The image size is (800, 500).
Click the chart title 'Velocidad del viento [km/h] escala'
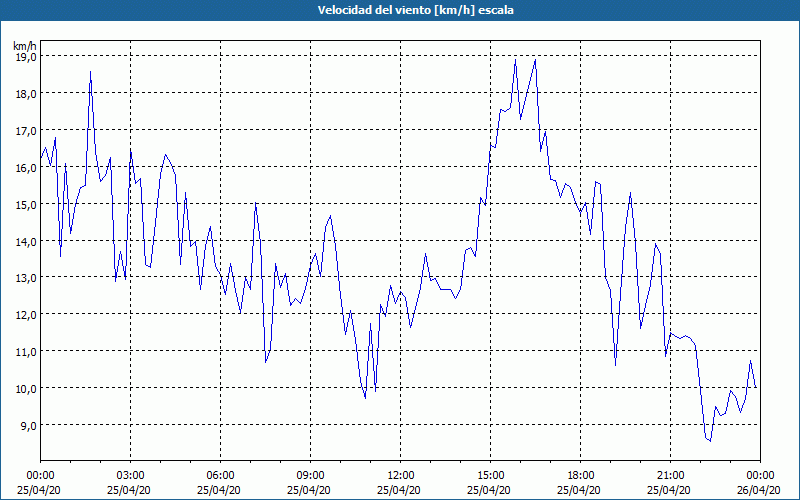415,10
